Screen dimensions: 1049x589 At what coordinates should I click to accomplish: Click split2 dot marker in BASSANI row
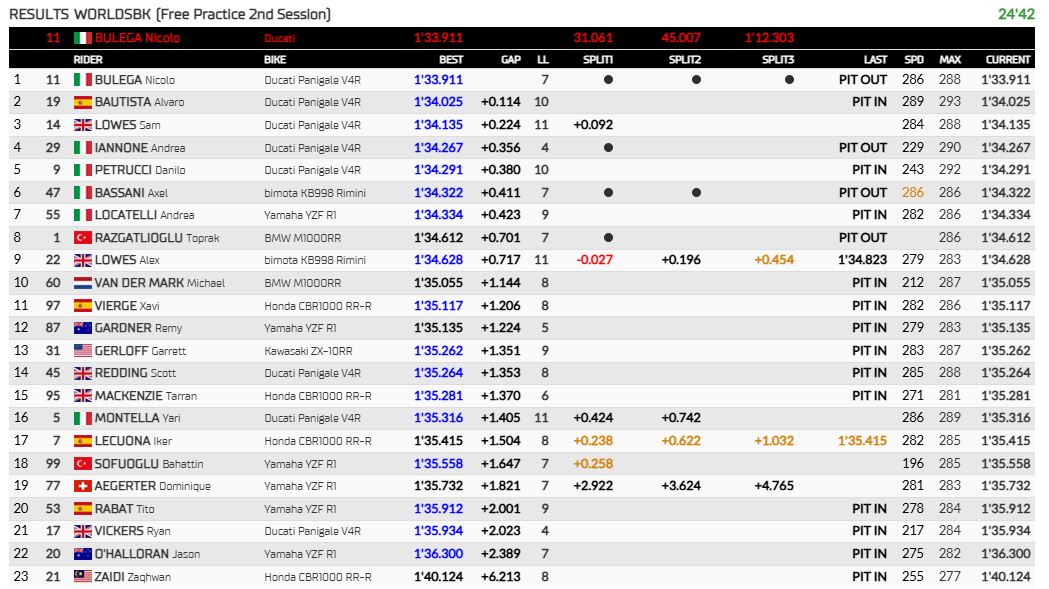click(x=696, y=193)
